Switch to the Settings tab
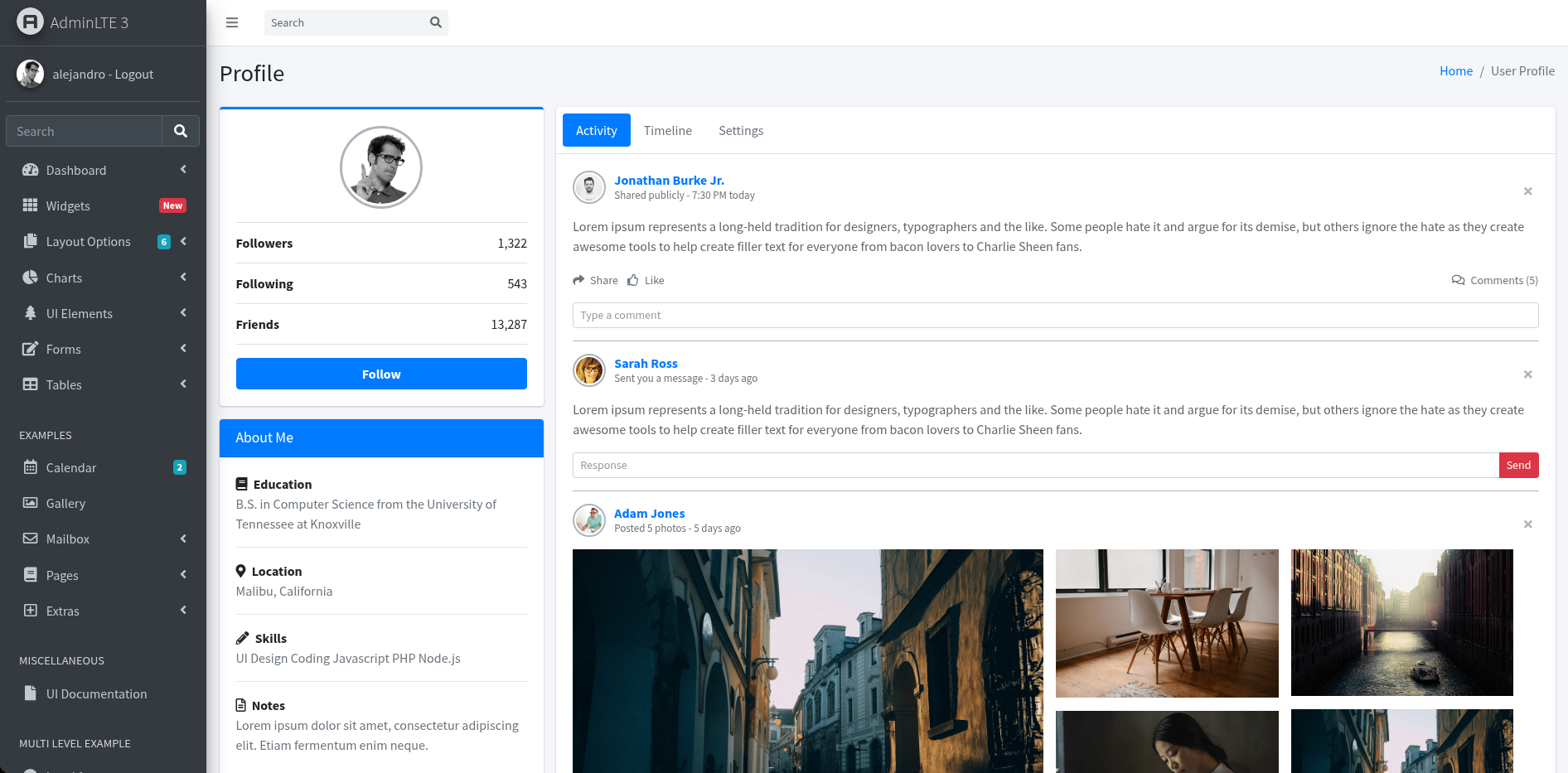The image size is (1568, 773). pyautogui.click(x=741, y=130)
